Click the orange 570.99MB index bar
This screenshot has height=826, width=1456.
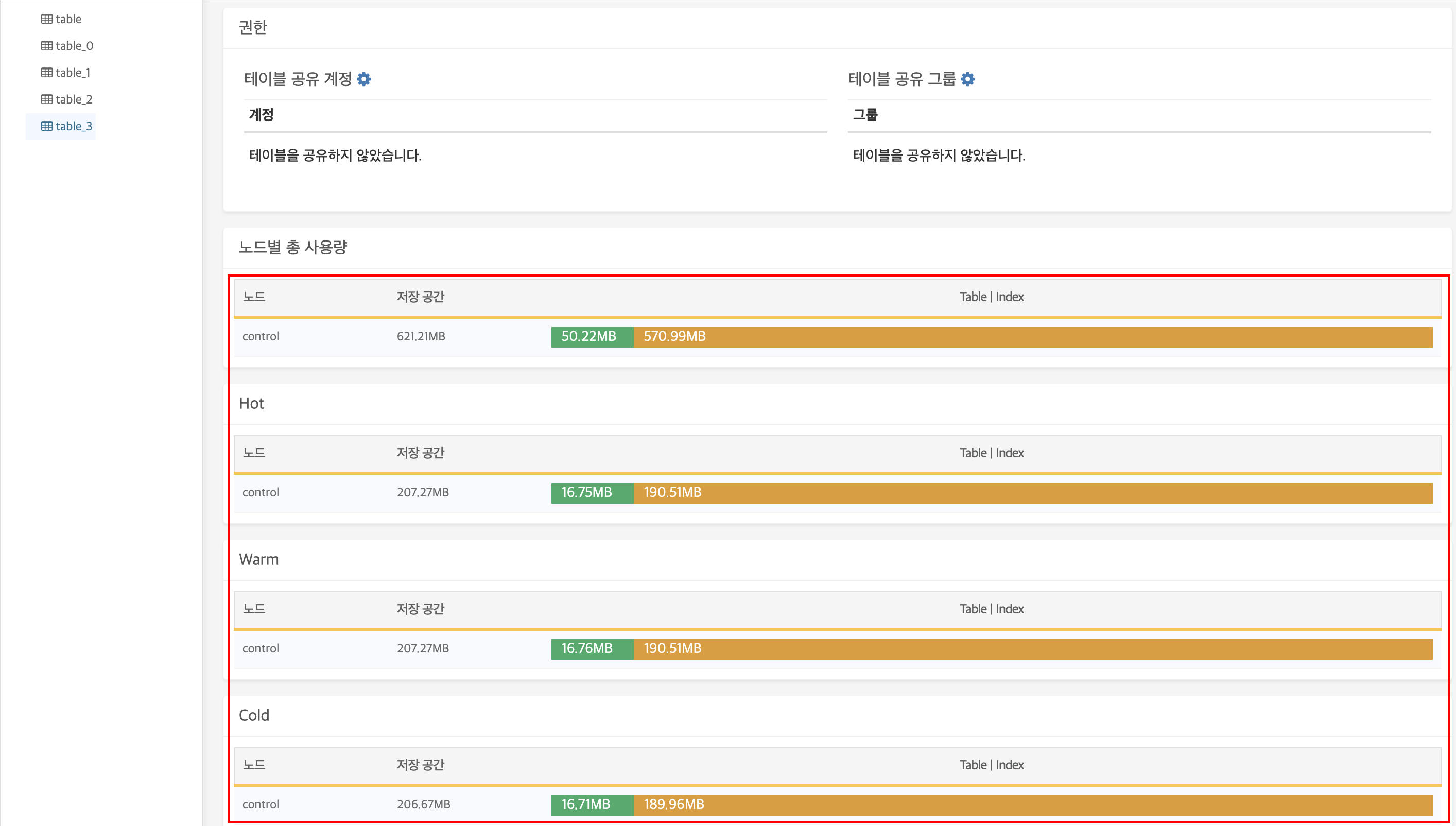point(1032,336)
